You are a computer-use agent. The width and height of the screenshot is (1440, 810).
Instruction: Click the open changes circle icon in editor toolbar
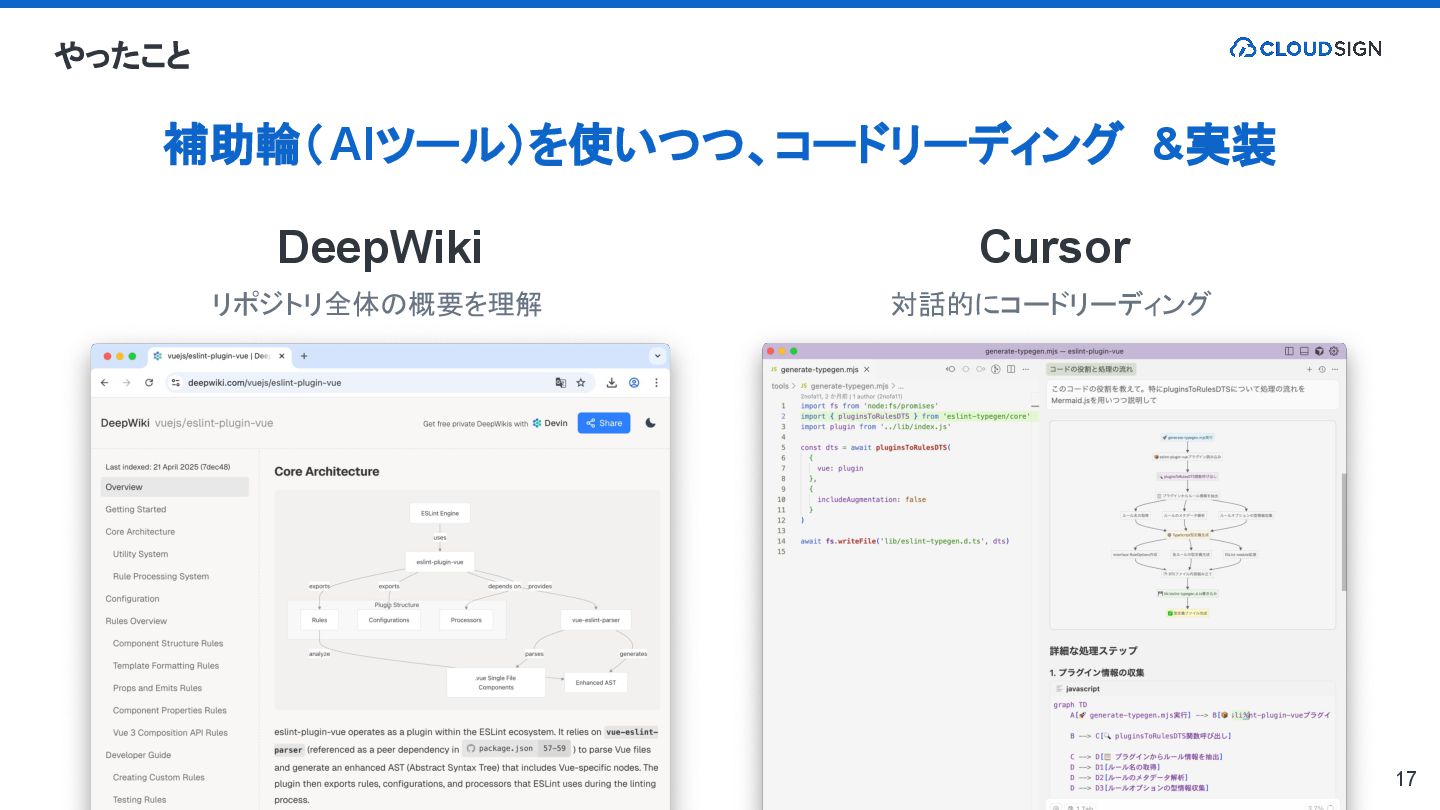[x=966, y=369]
